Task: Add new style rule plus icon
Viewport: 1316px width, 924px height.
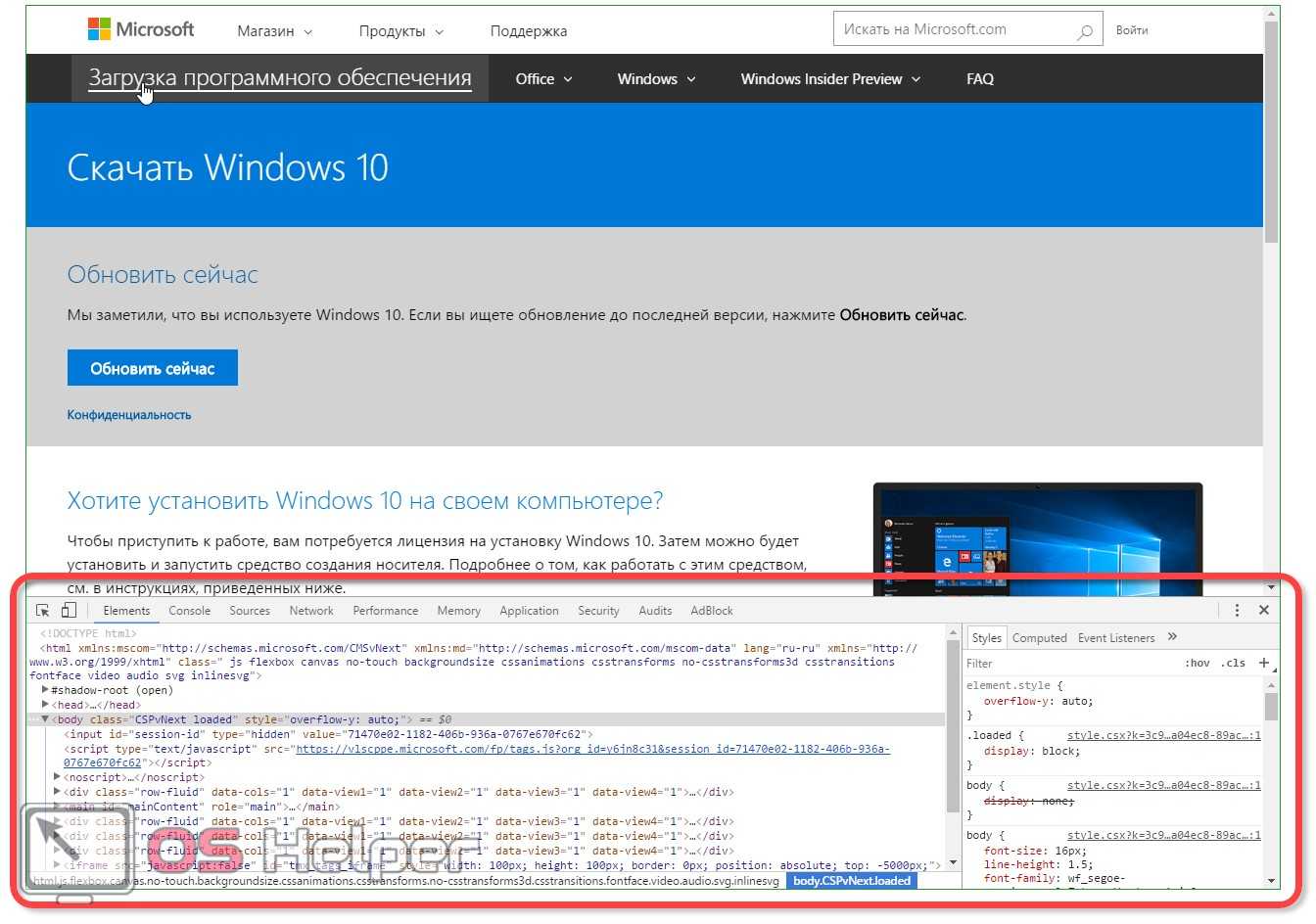Action: (x=1264, y=663)
